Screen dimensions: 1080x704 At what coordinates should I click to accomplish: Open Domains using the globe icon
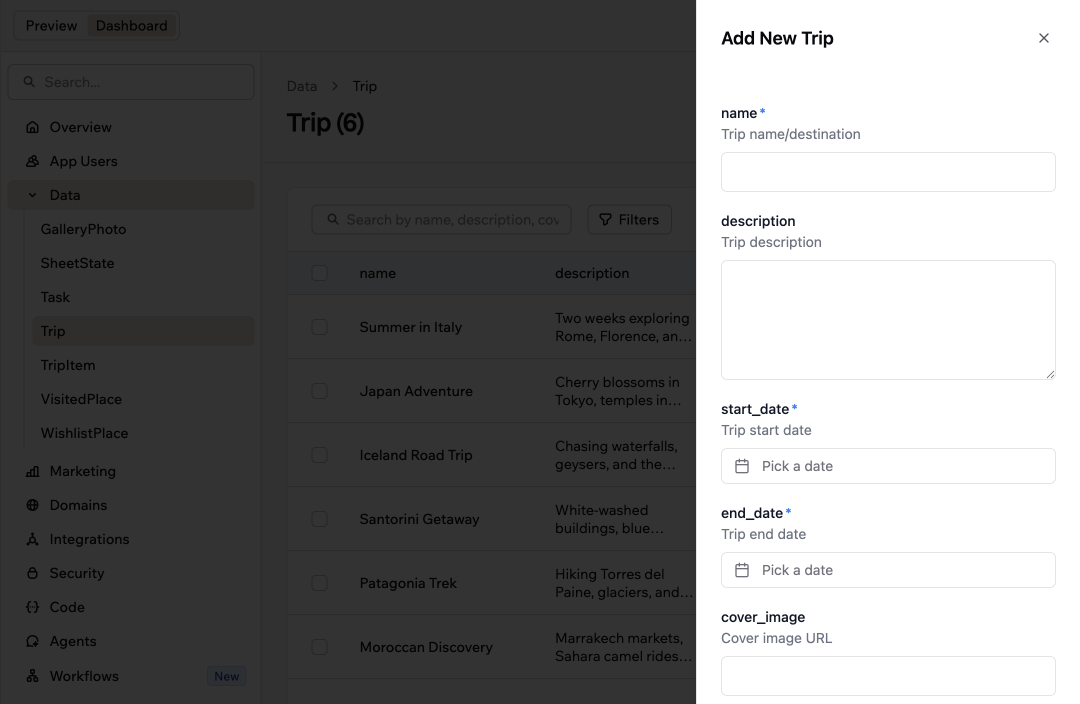[32, 505]
